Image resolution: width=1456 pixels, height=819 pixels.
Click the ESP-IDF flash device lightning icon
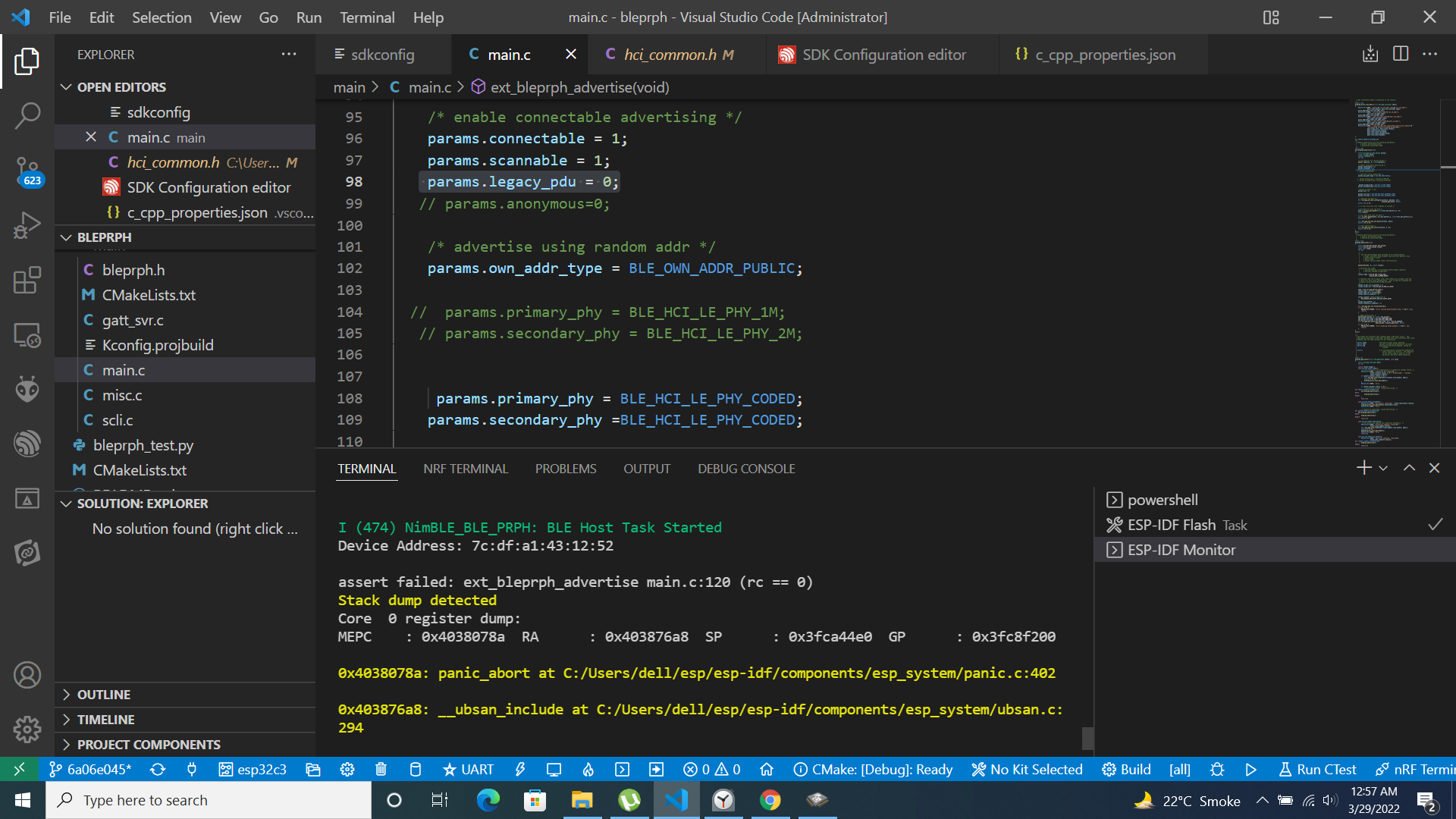pos(520,770)
